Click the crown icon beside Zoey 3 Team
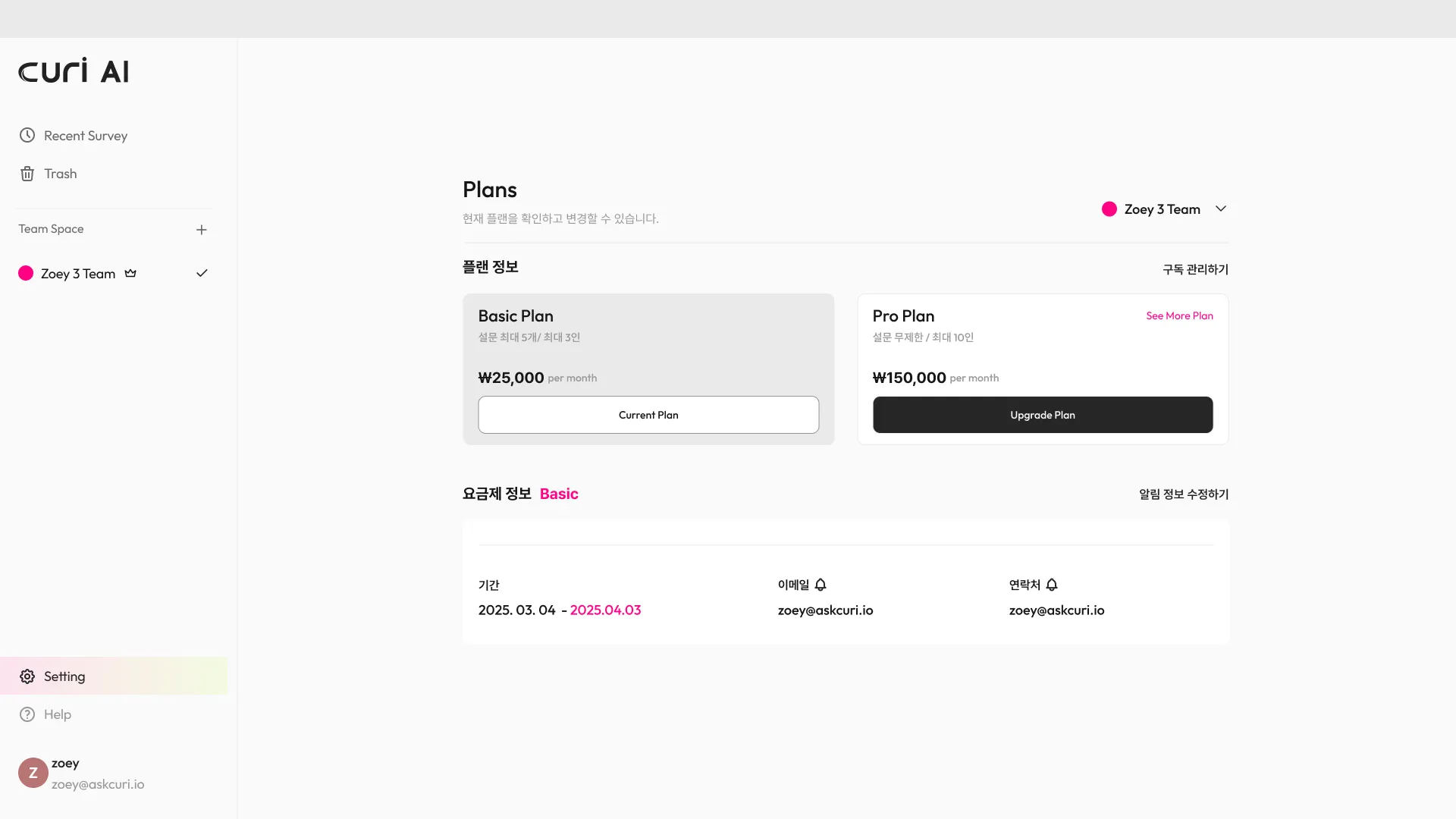This screenshot has height=819, width=1456. tap(130, 274)
